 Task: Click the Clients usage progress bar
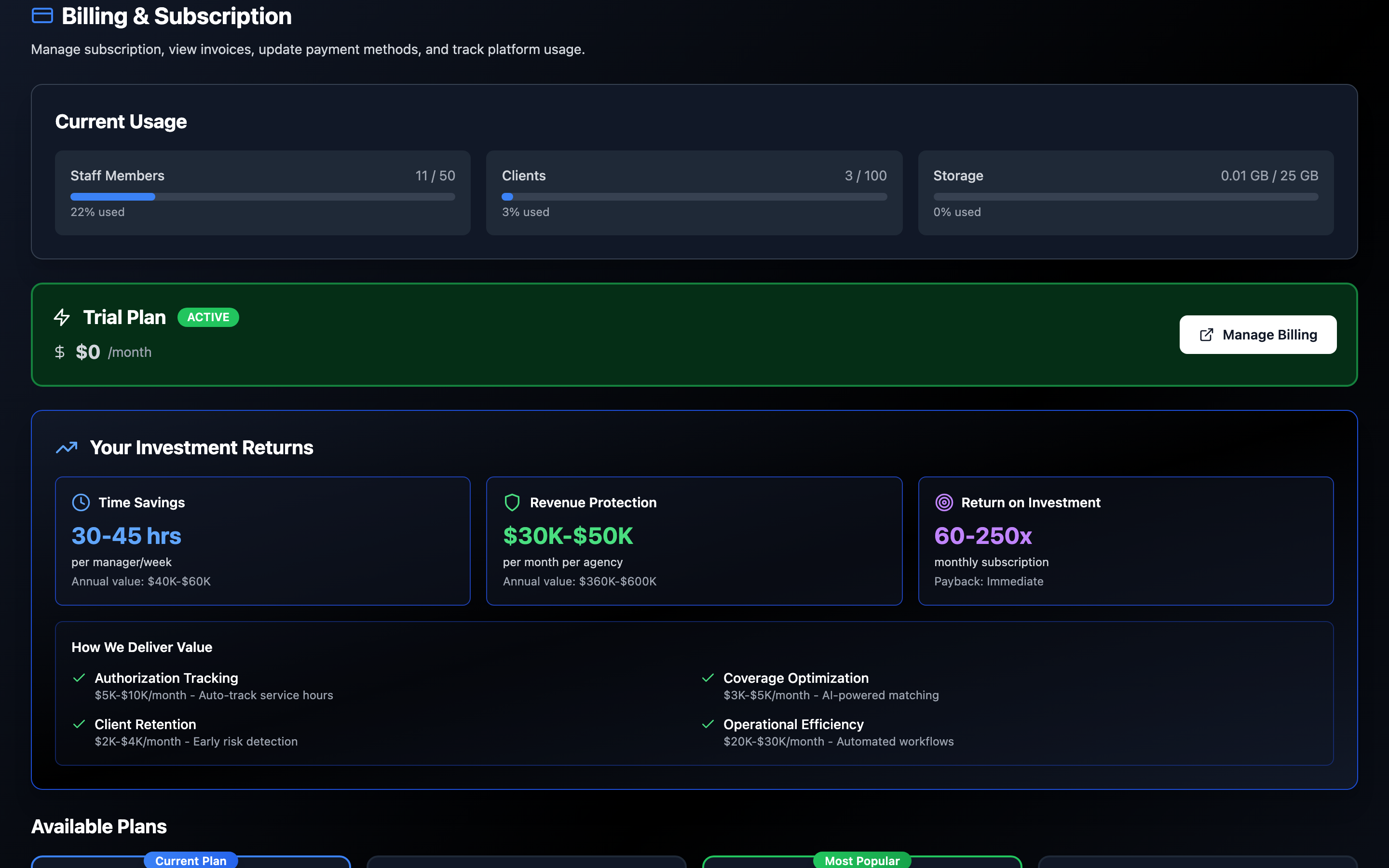(x=694, y=197)
